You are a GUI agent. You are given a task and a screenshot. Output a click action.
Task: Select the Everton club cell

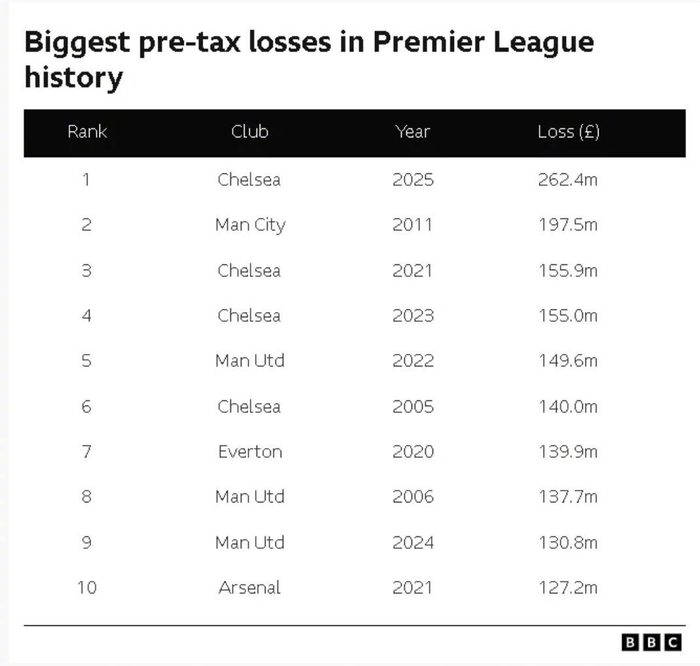pyautogui.click(x=249, y=452)
